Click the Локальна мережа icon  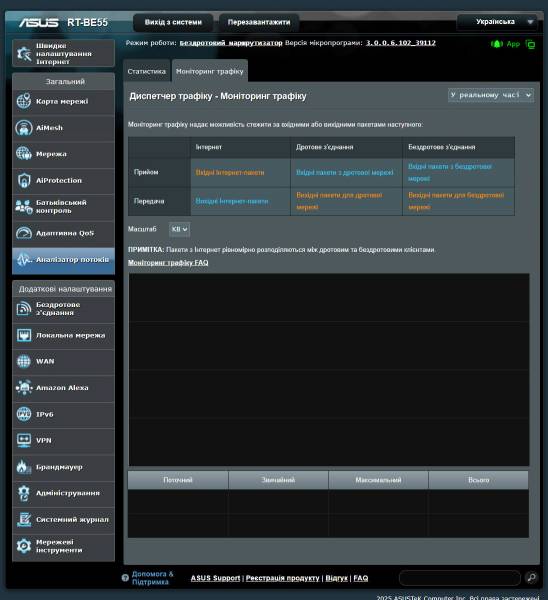[x=24, y=335]
